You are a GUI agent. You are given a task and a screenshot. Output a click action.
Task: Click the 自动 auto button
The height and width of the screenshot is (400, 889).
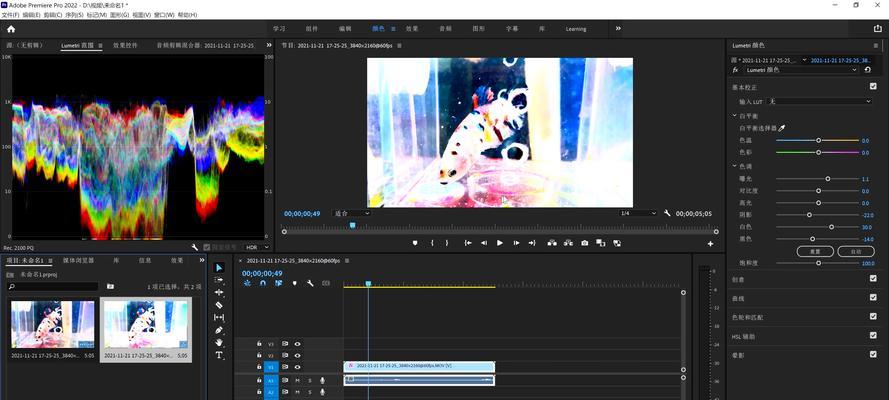[x=856, y=251]
